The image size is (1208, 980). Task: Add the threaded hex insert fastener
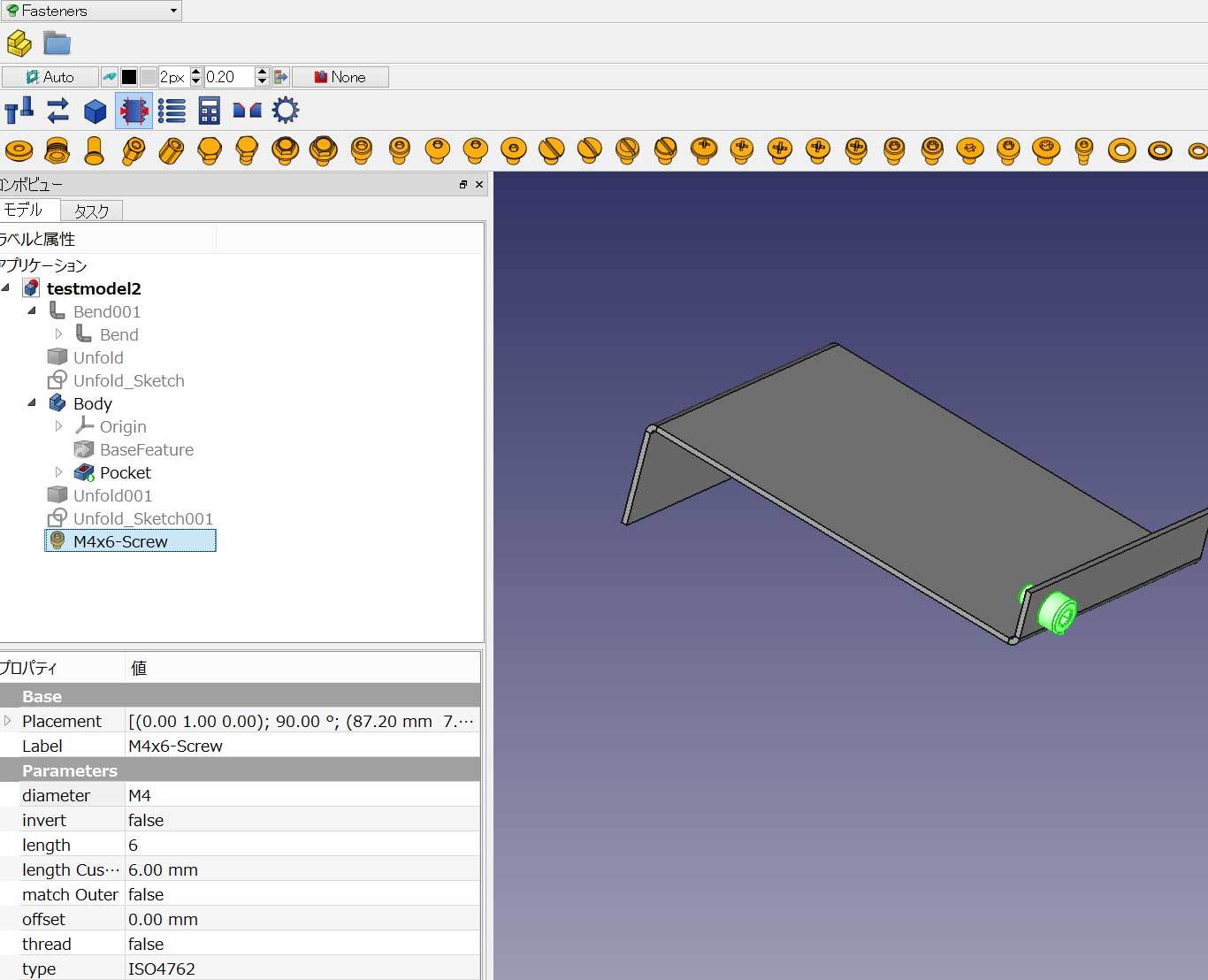point(57,151)
